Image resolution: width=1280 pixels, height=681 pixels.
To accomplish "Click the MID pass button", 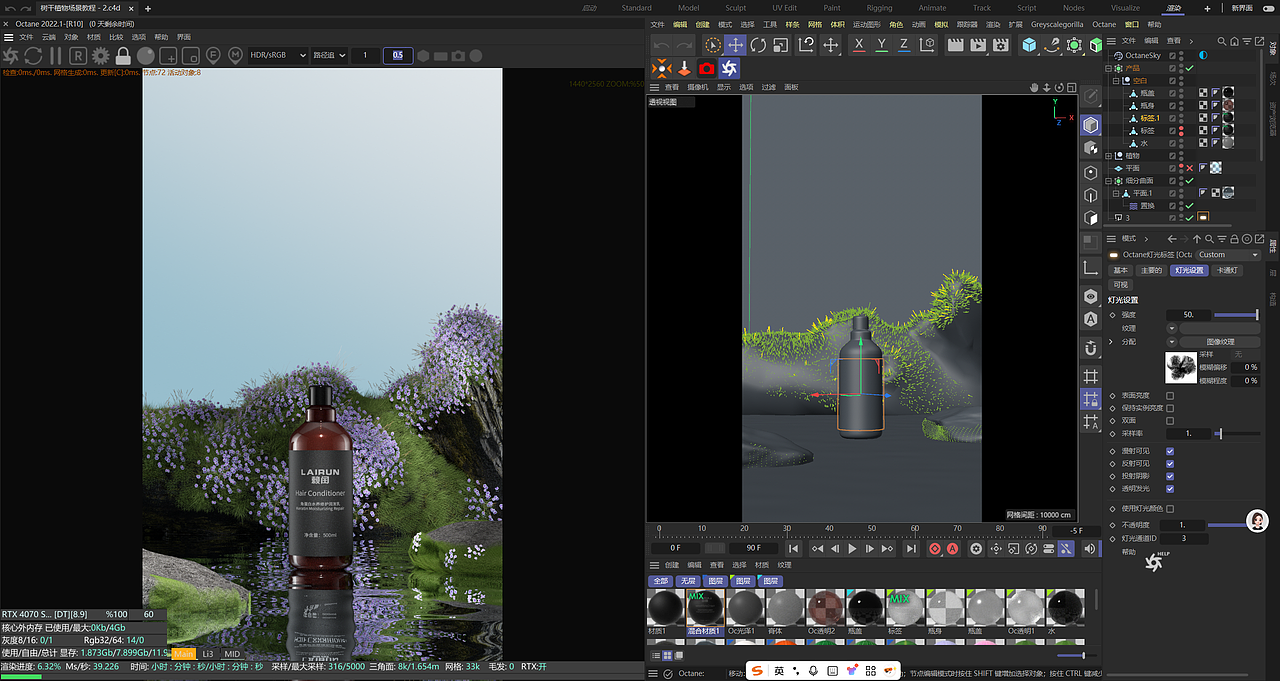I will (x=232, y=654).
